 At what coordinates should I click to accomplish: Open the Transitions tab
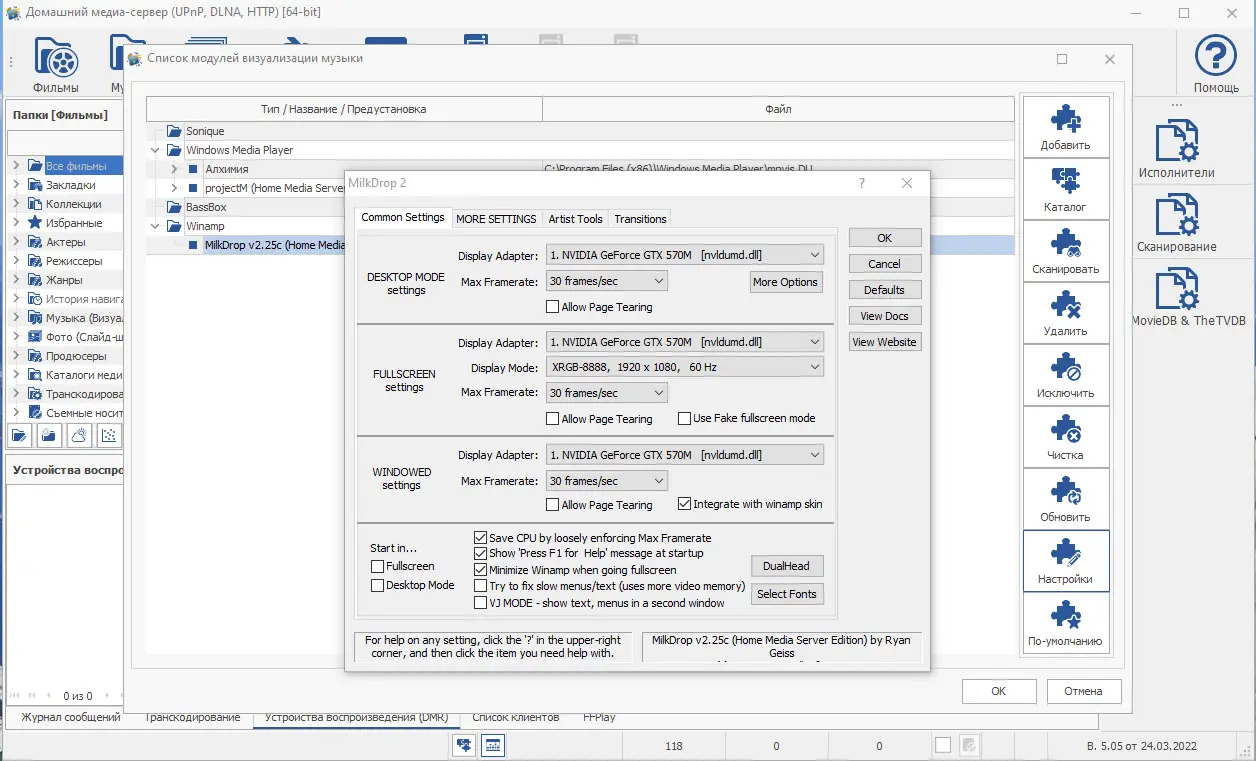click(x=640, y=219)
